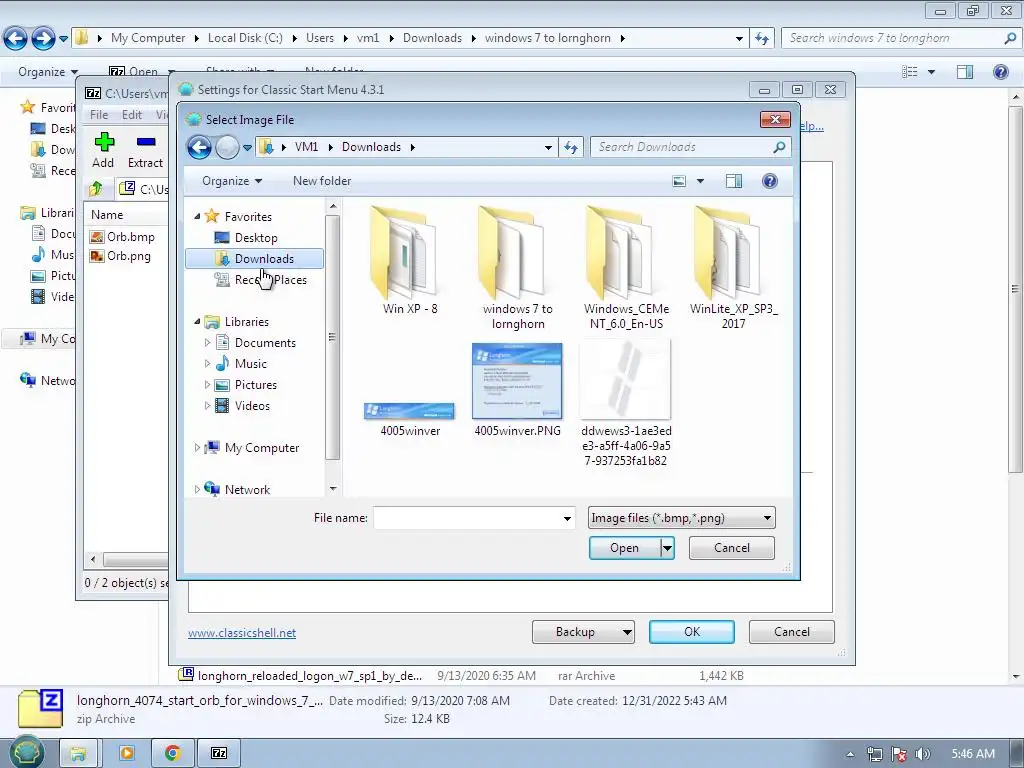Go back in Select Image File dialog
The image size is (1024, 768).
click(x=199, y=148)
